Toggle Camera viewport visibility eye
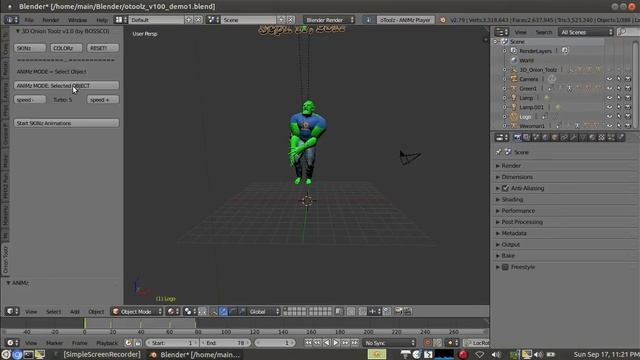 609,79
